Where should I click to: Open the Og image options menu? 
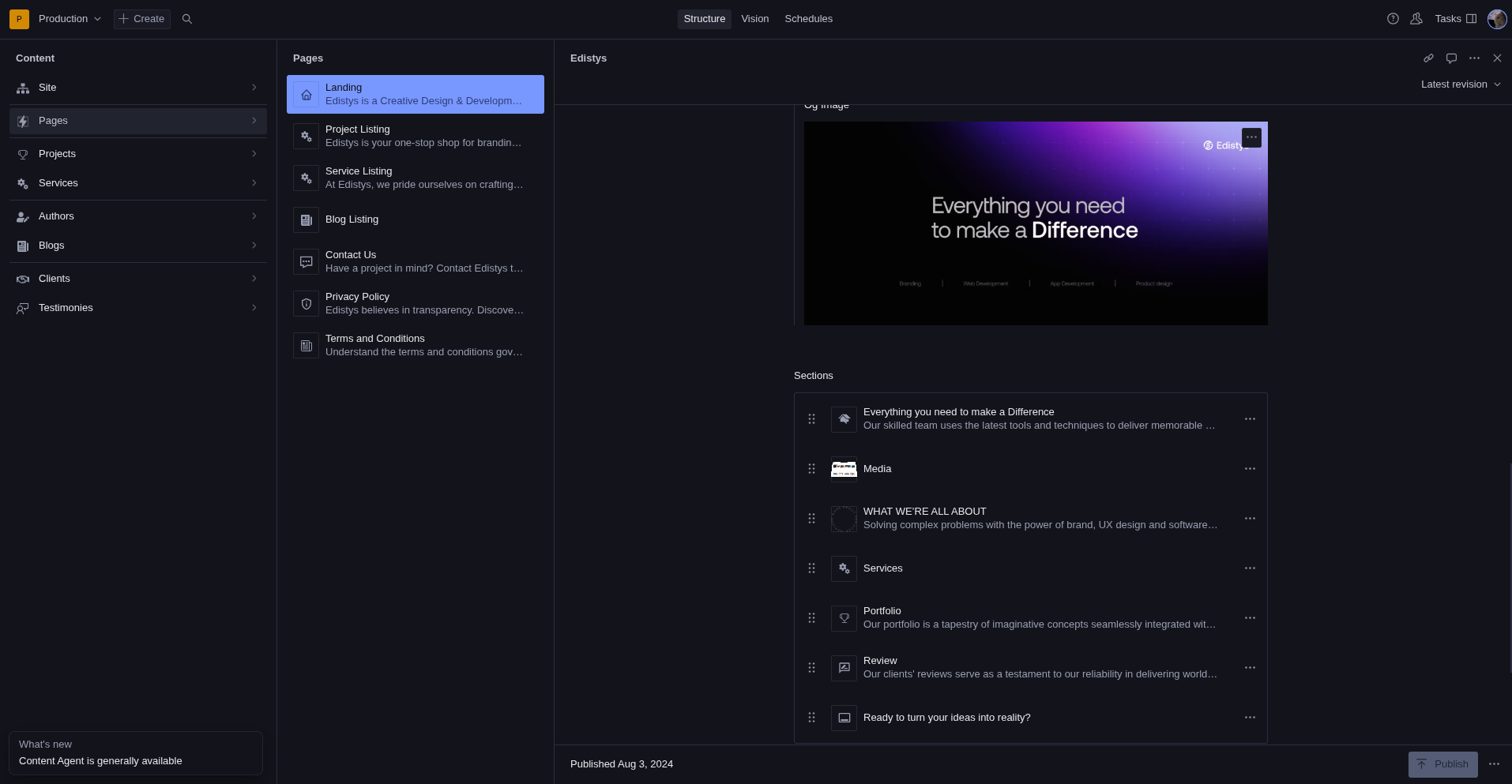pos(1251,137)
